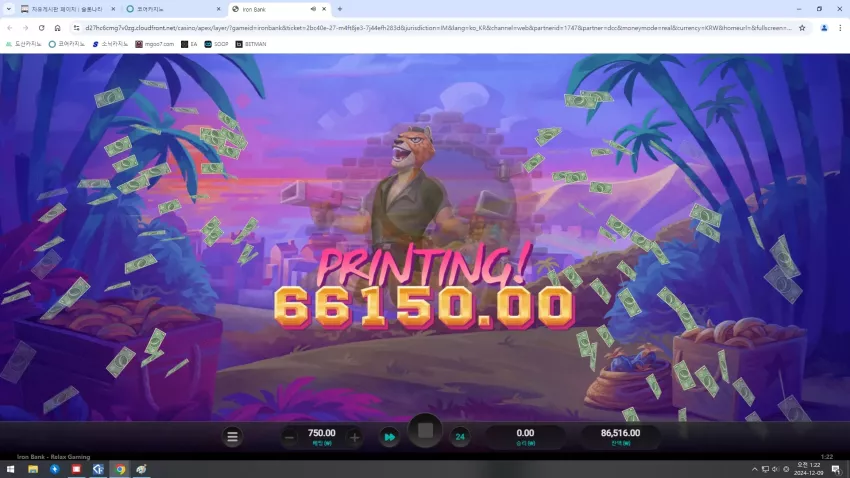Screen dimensions: 850x478
Task: Open the EA bookmark
Action: click(x=189, y=44)
